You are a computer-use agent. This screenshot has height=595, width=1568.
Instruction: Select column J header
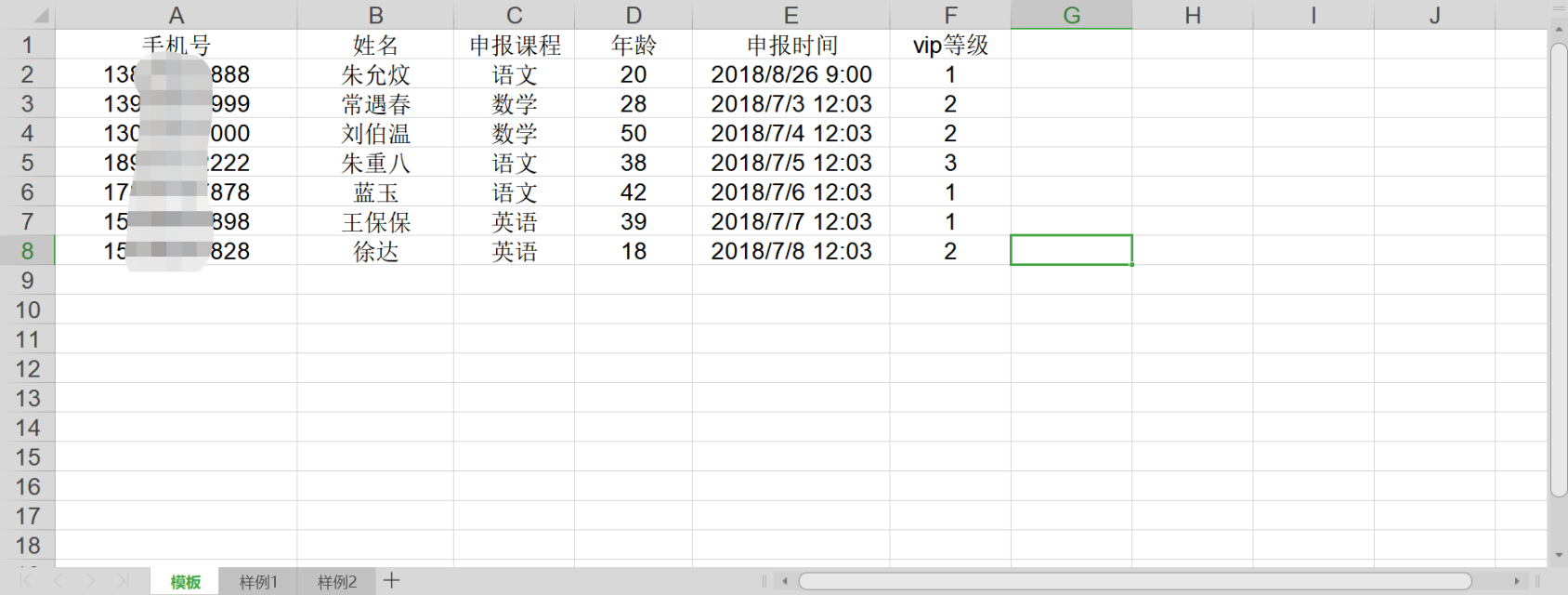(x=1434, y=15)
